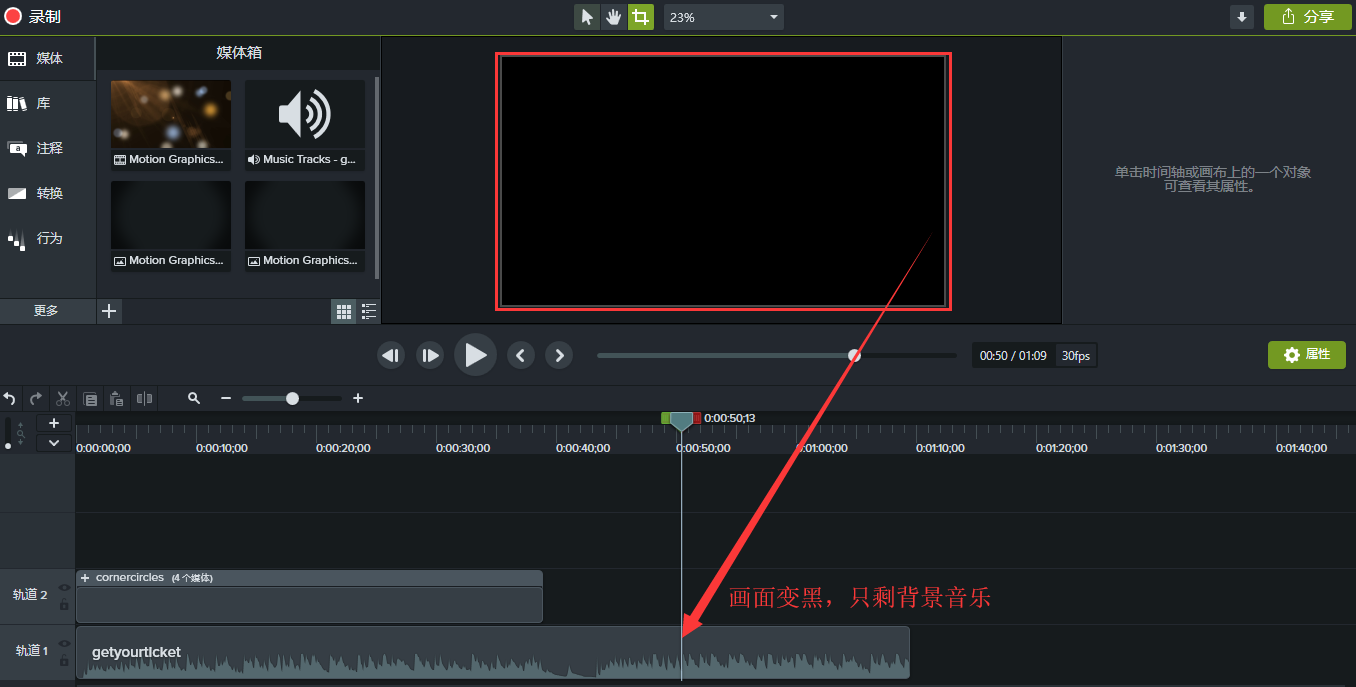Viewport: 1356px width, 687px height.
Task: Click the split clip icon
Action: point(145,398)
